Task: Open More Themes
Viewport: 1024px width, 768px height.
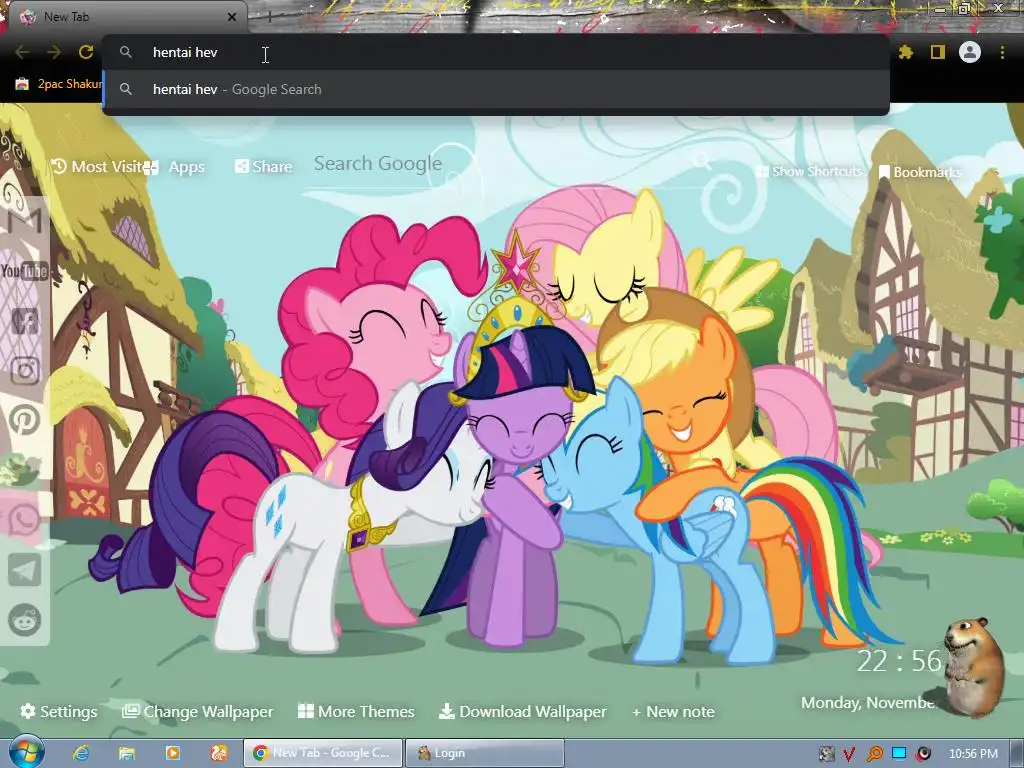Action: click(x=356, y=711)
